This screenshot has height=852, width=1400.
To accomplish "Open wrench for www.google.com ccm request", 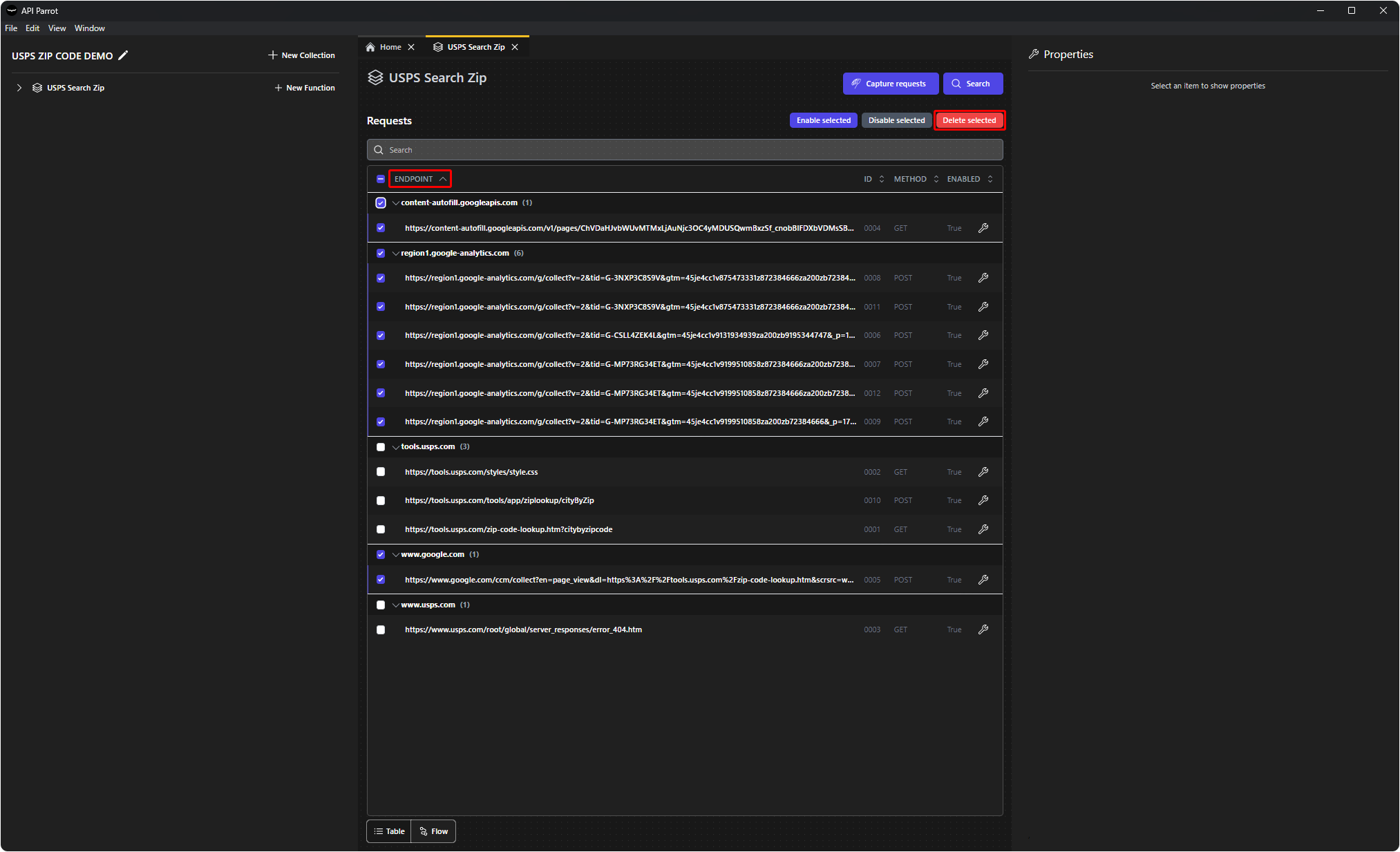I will [x=983, y=580].
